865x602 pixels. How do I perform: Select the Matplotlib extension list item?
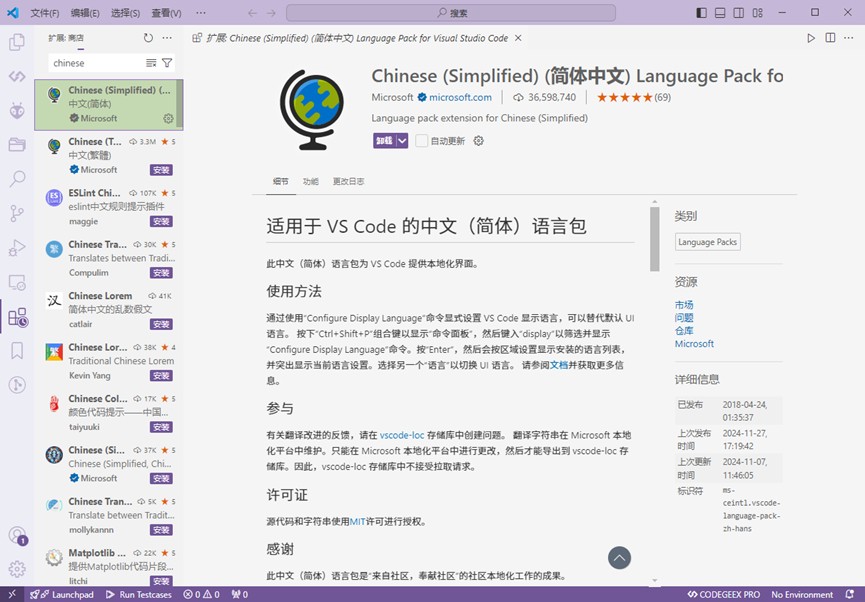coord(109,566)
